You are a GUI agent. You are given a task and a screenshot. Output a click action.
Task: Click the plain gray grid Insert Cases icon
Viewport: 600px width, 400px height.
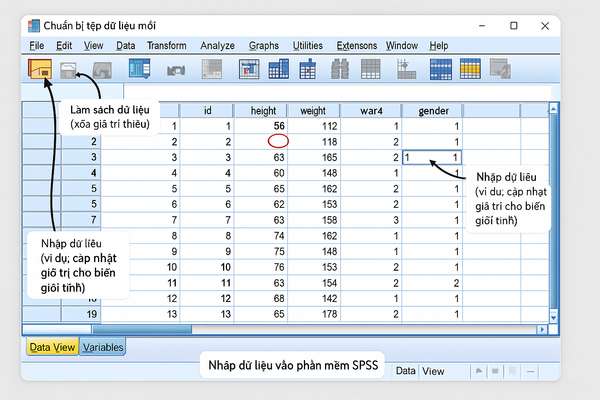click(370, 69)
